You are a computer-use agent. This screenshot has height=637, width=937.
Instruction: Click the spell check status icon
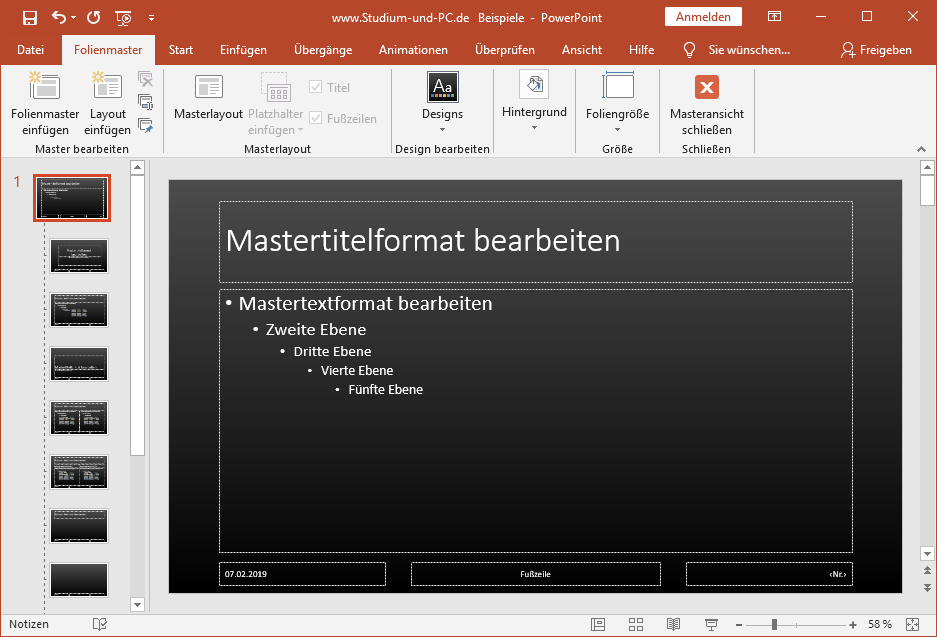(100, 624)
